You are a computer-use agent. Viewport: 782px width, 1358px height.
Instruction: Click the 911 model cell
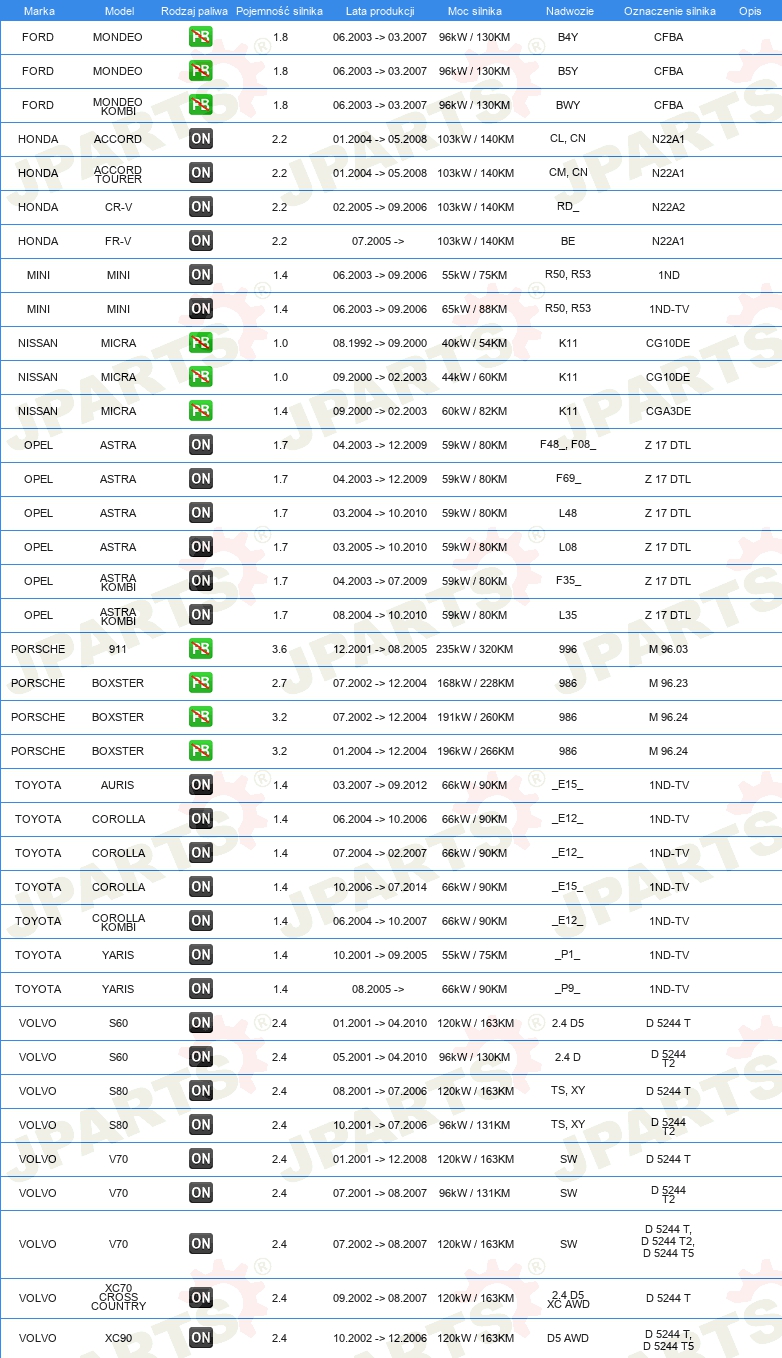[118, 649]
